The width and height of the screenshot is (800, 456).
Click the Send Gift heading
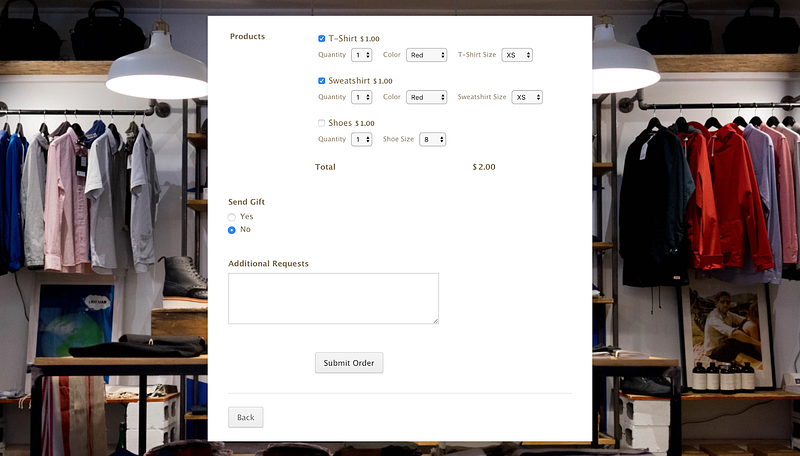point(246,202)
